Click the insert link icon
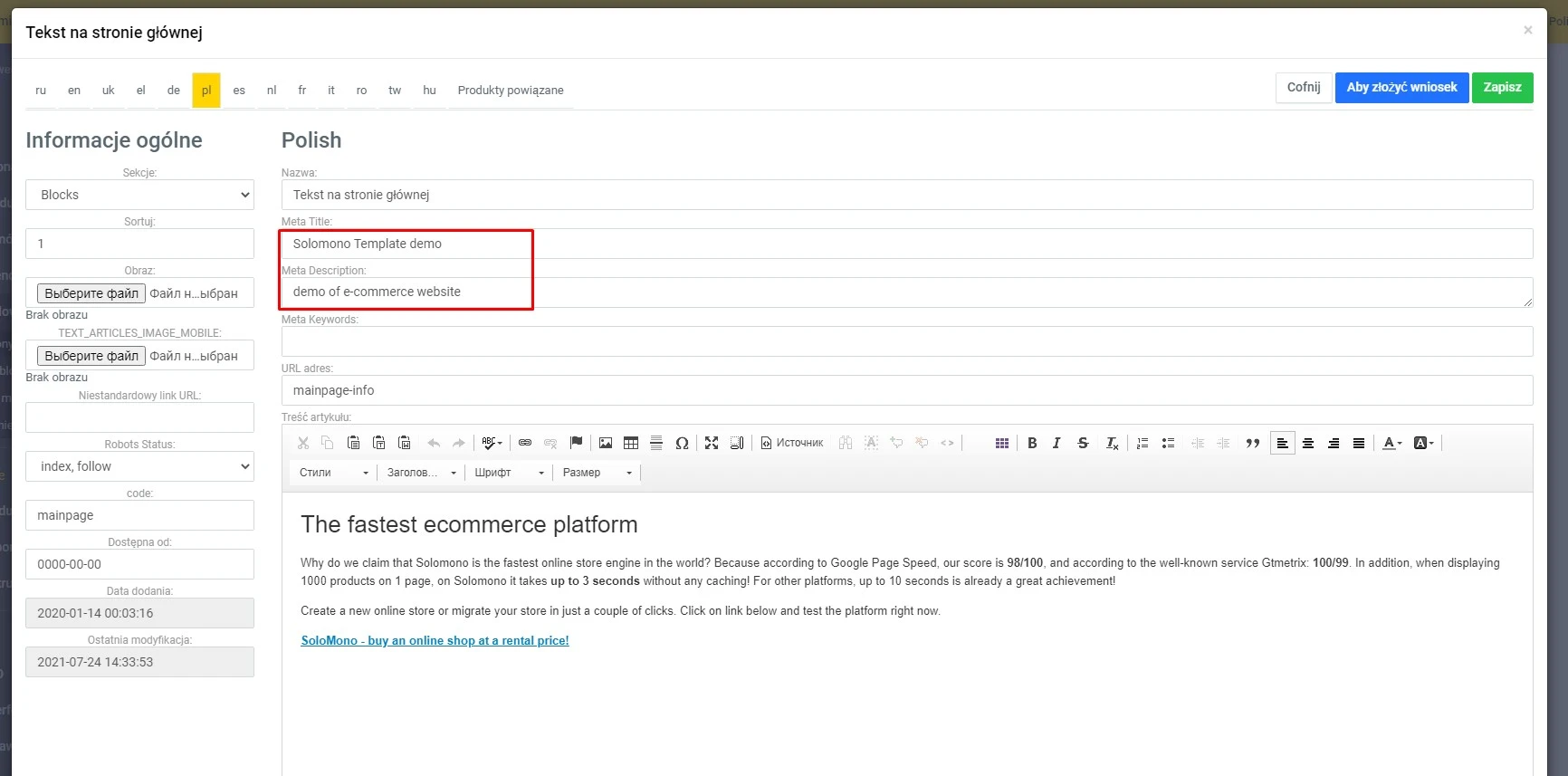The image size is (1568, 776). [x=525, y=443]
